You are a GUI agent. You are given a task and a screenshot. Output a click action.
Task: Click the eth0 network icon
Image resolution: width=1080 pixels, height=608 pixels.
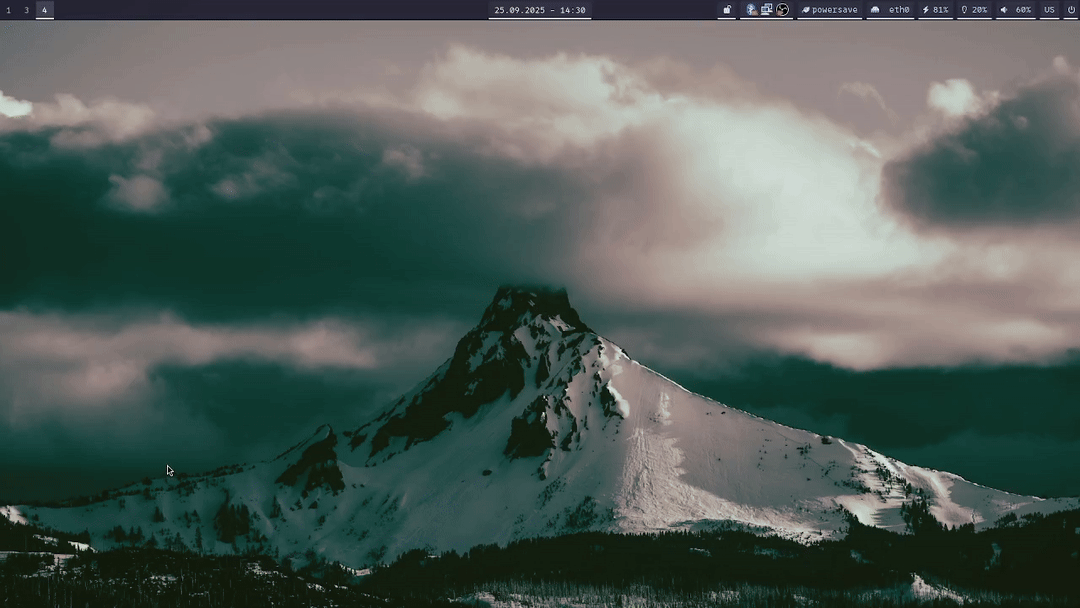[875, 10]
